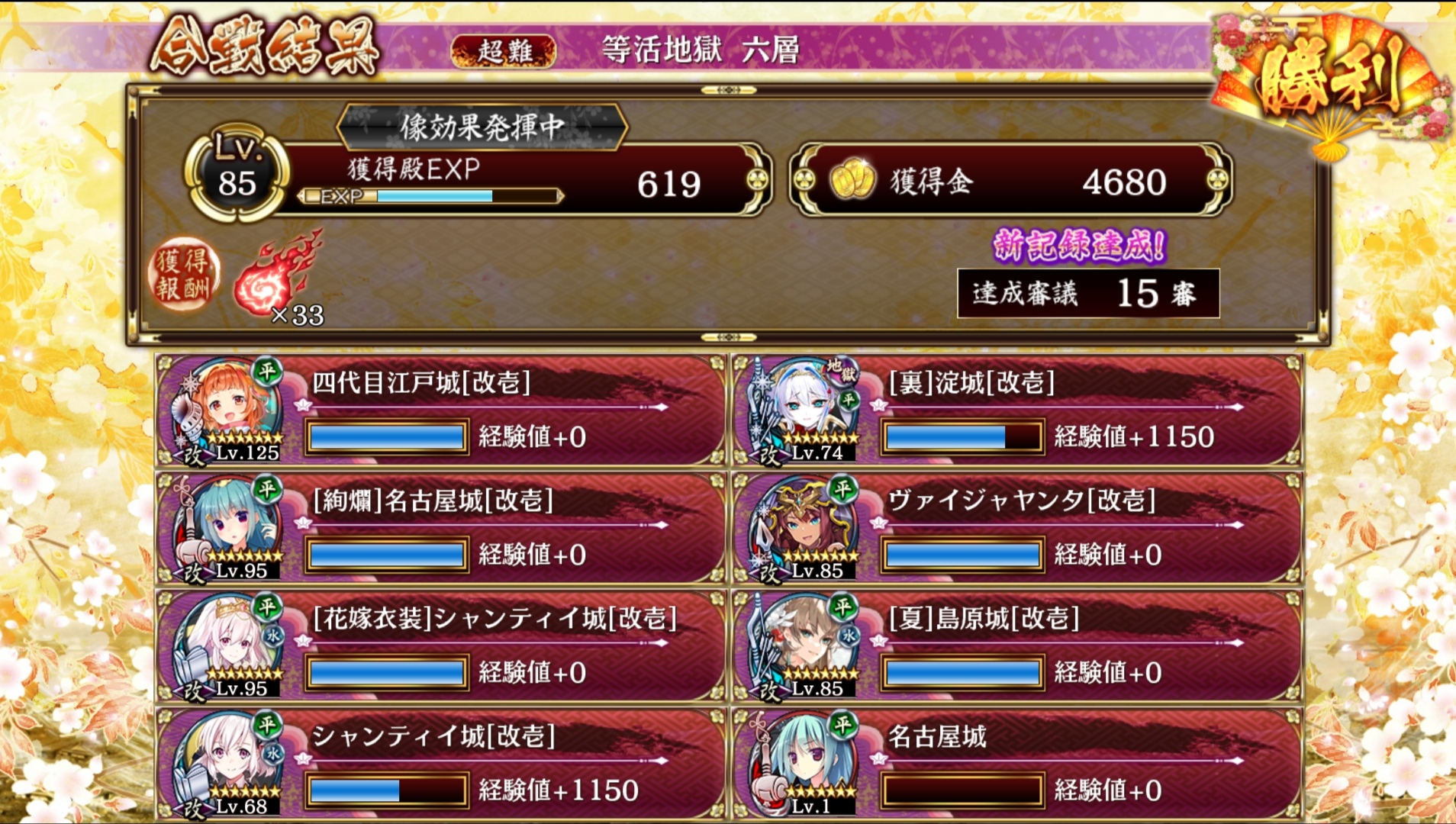Tap the [絢爛]名古屋城[改壱] character portrait
1456x824 pixels.
coord(228,528)
